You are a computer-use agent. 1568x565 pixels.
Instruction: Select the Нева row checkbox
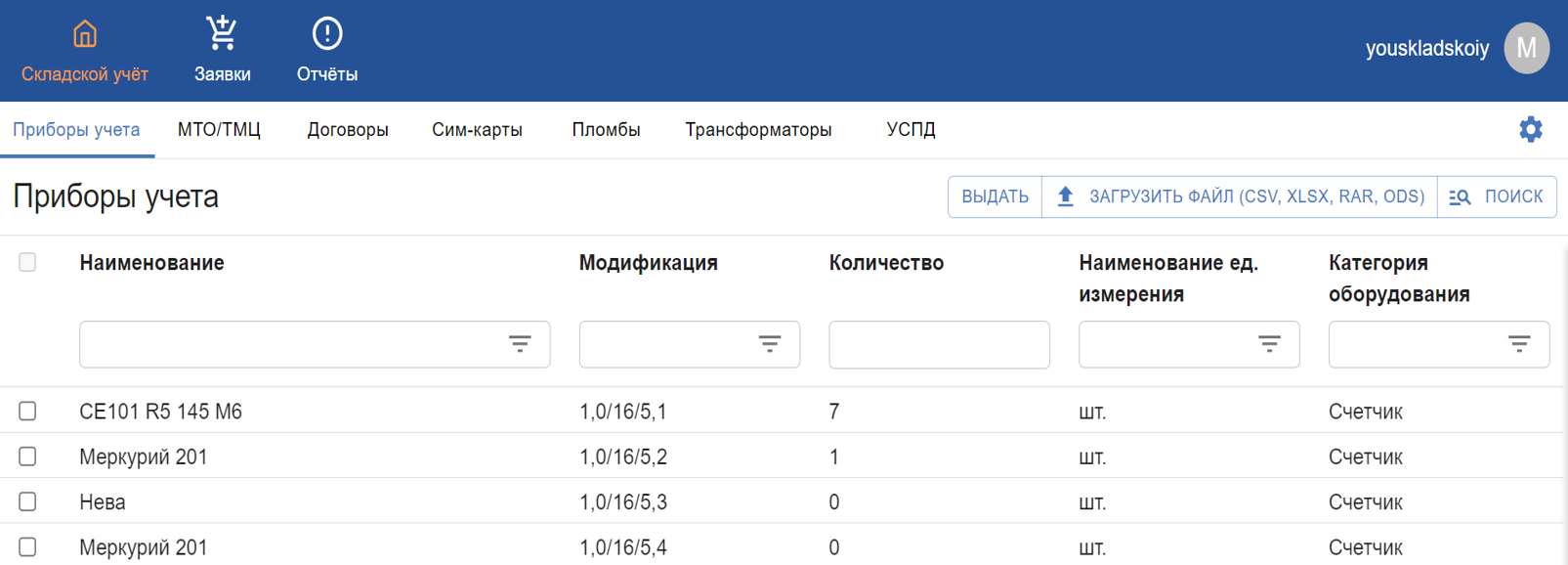coord(27,501)
